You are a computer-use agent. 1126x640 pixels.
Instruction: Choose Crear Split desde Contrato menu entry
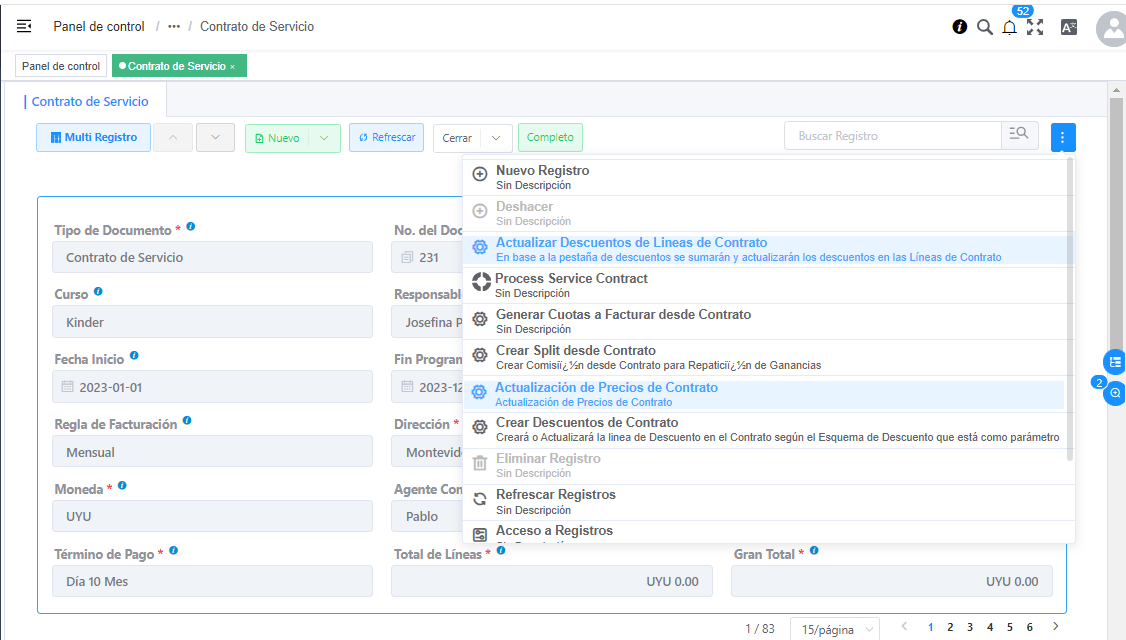[x=576, y=351]
